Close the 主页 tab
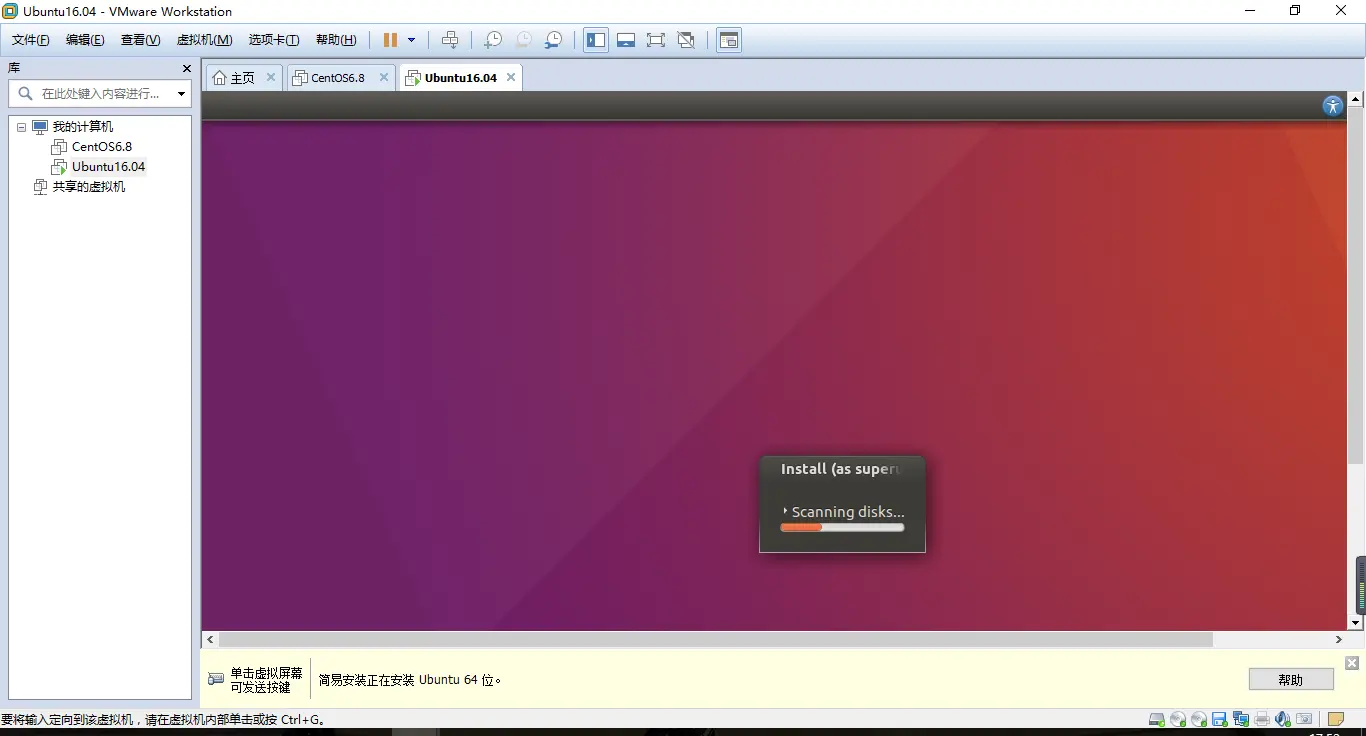 270,77
